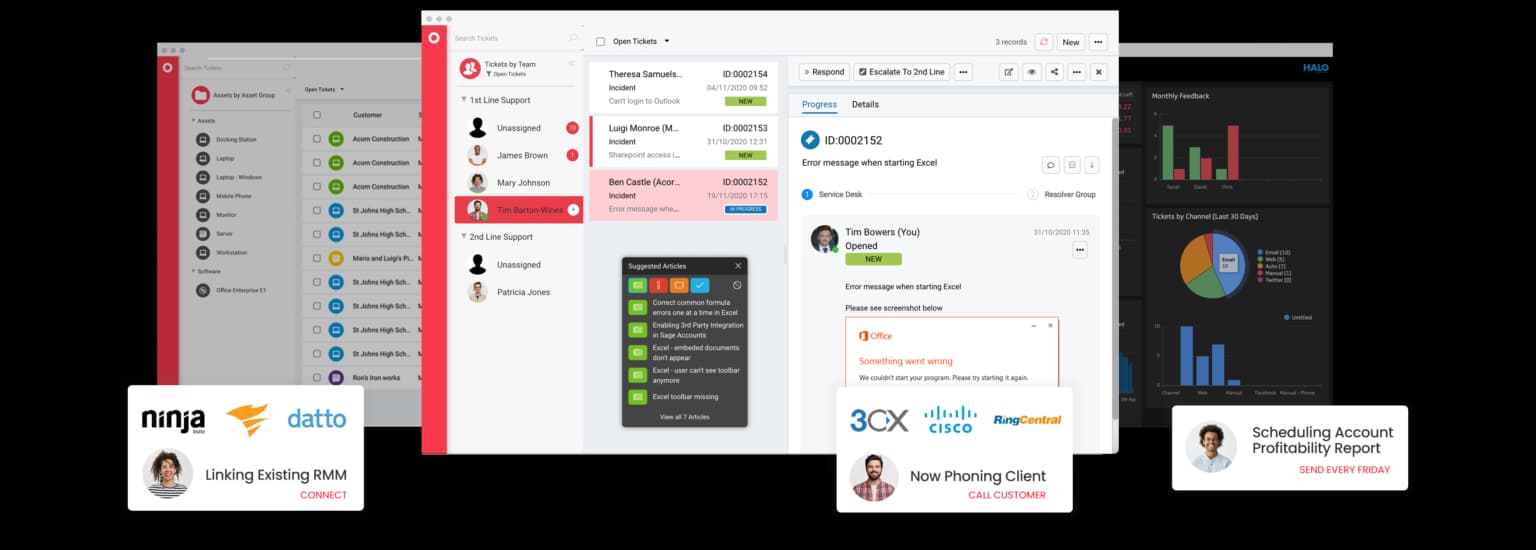The image size is (1536, 550).
Task: Click the Server asset icon in the assets window
Action: coord(203,233)
